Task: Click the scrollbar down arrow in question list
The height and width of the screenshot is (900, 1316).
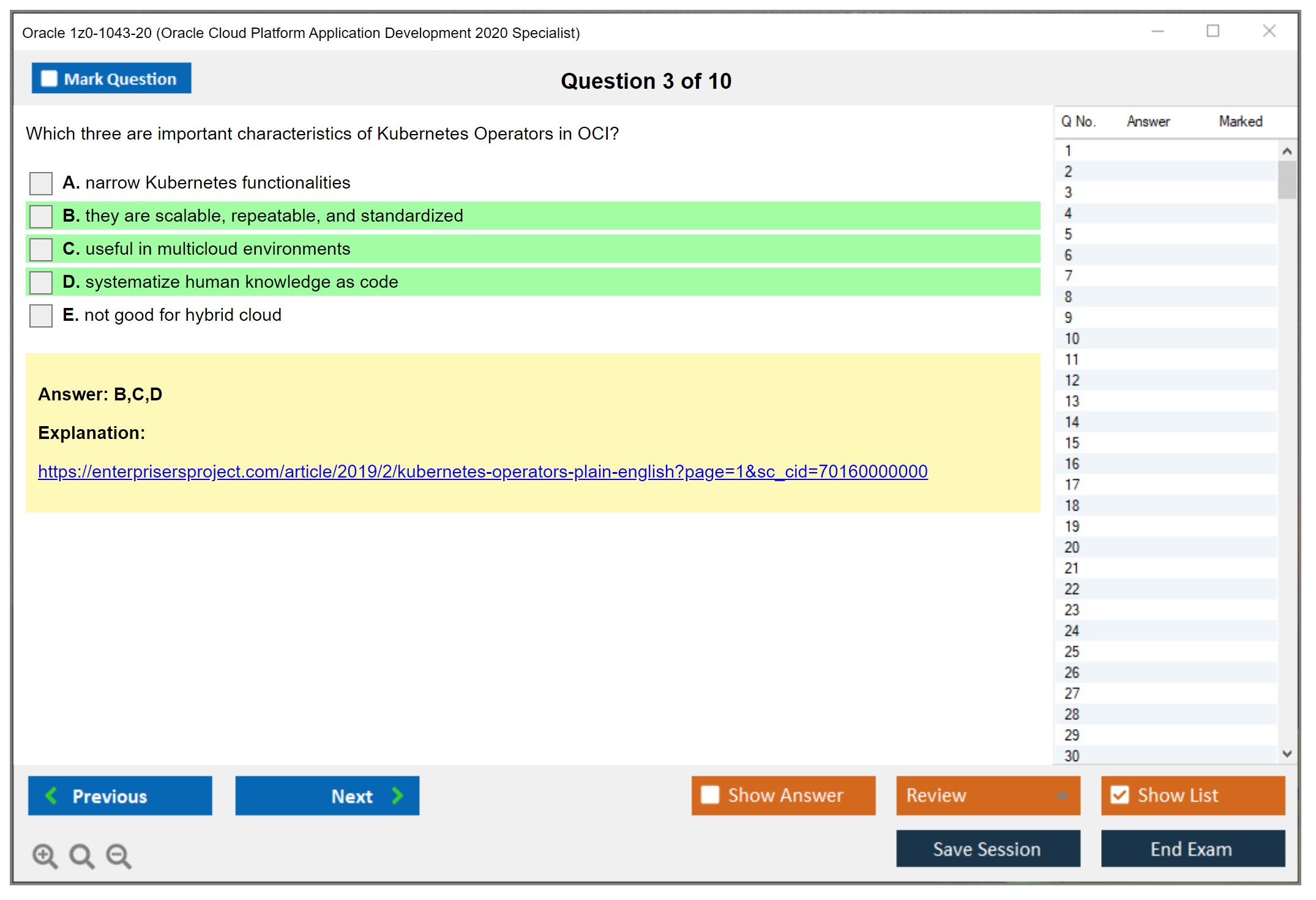Action: click(1287, 754)
